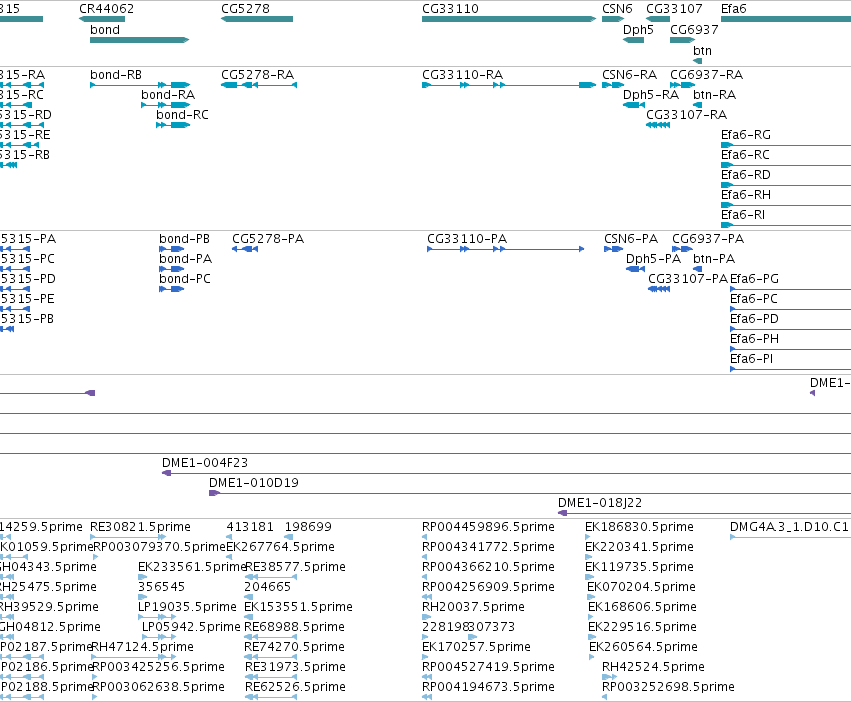Screen dimensions: 851x702
Task: Select protein CG6937-PA
Action: 682,249
